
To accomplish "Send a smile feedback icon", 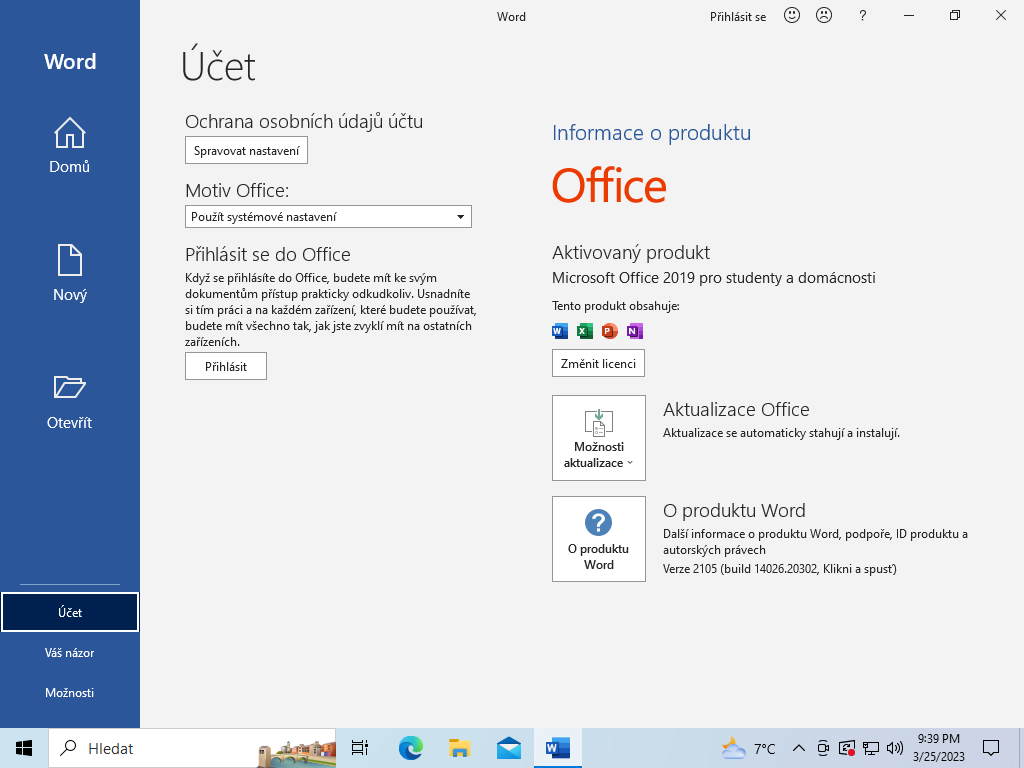I will [792, 16].
